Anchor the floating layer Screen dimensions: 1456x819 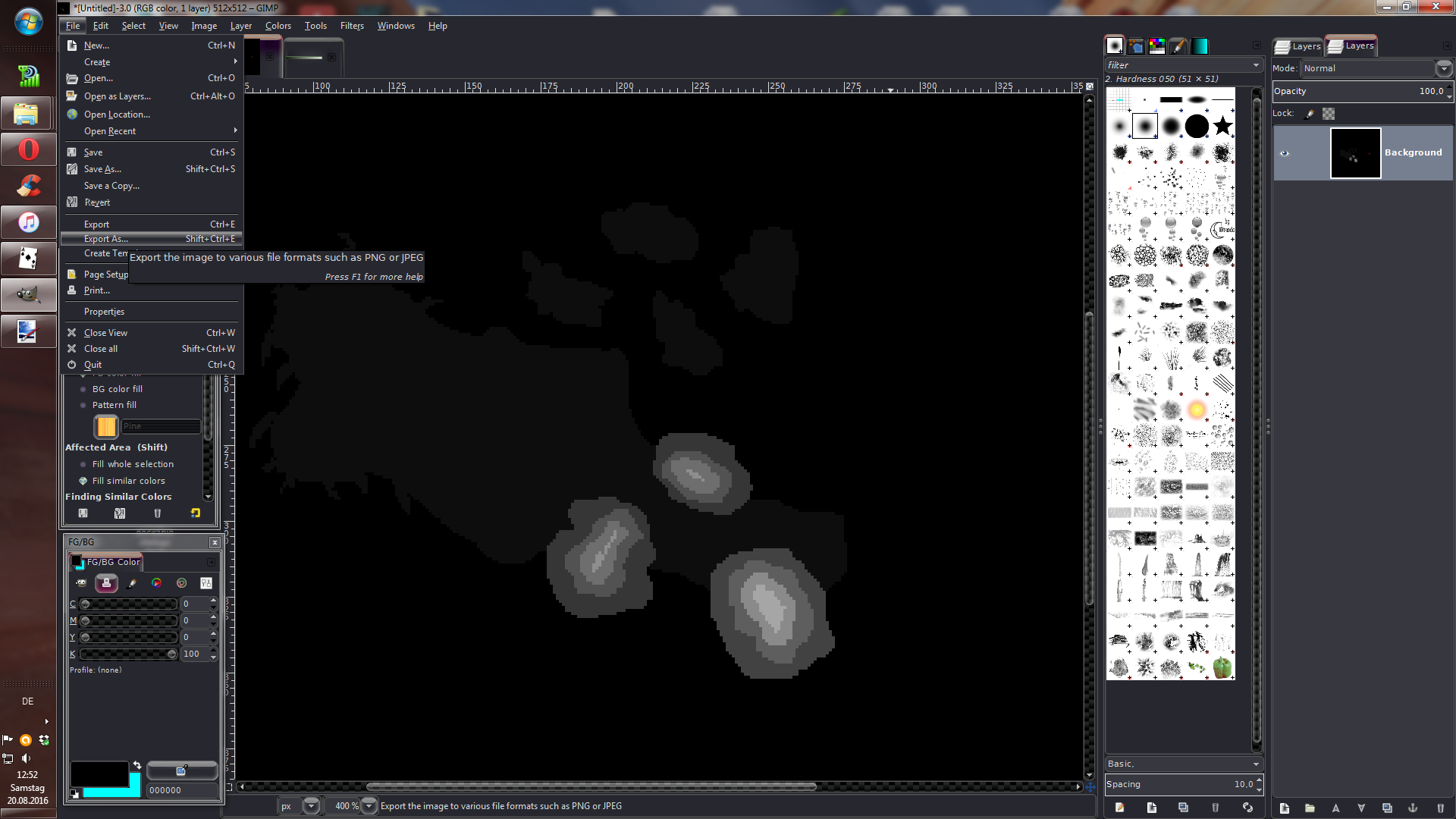point(1413,808)
